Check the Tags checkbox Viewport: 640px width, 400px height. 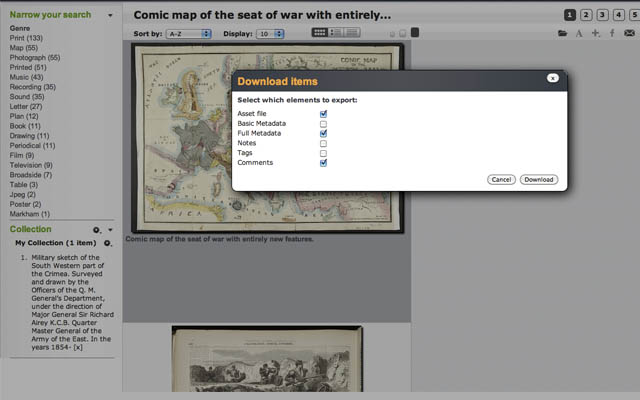(x=323, y=153)
